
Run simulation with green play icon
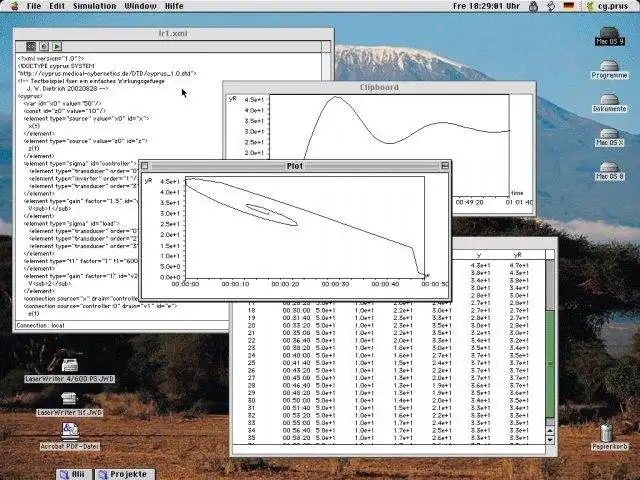tap(57, 46)
